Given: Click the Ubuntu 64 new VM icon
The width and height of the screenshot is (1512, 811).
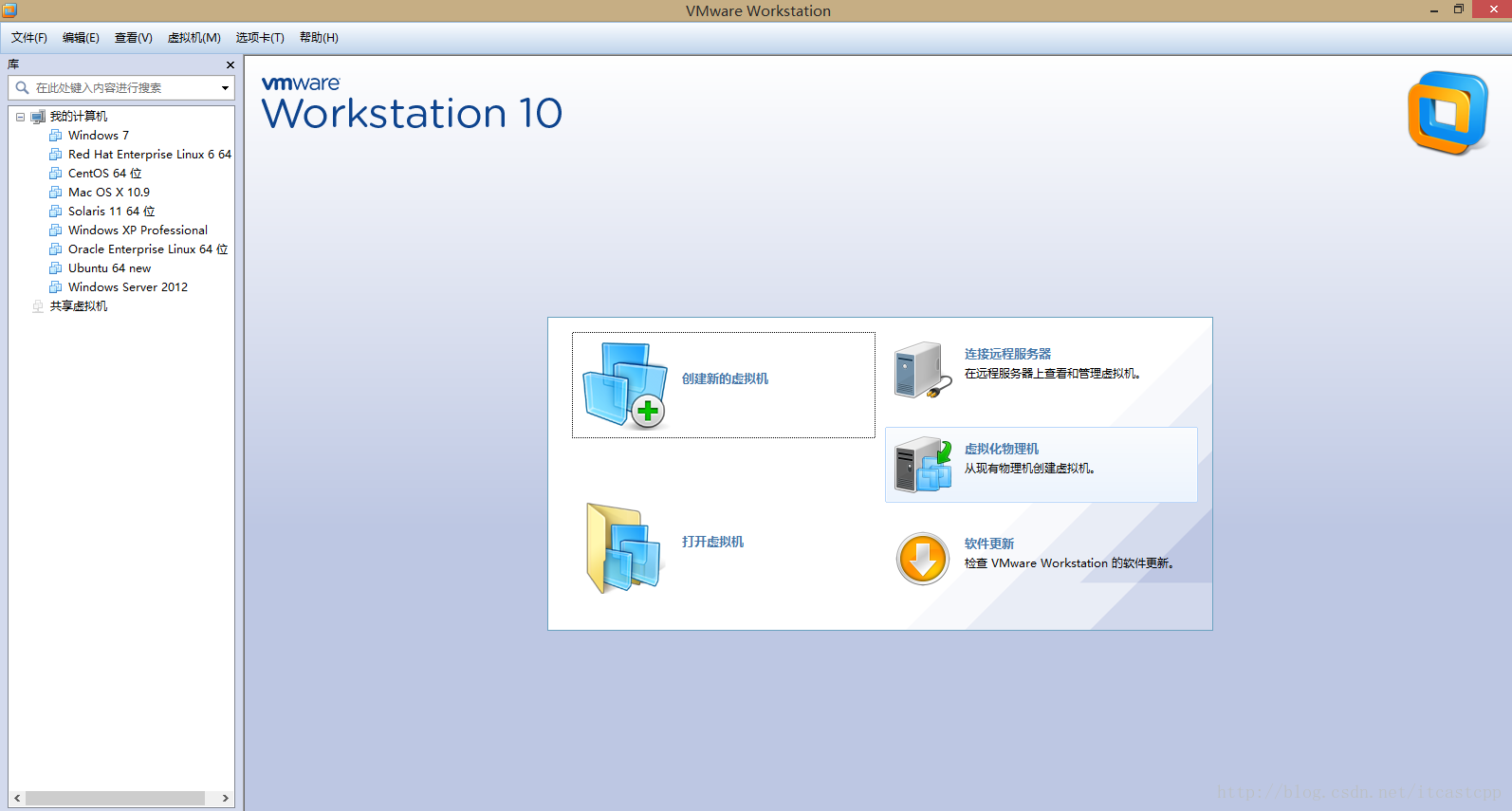Looking at the screenshot, I should click(x=56, y=267).
